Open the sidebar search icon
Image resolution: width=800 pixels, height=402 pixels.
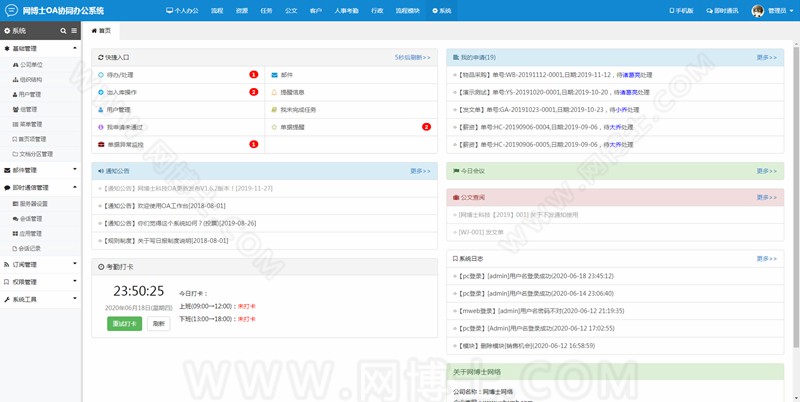[63, 31]
